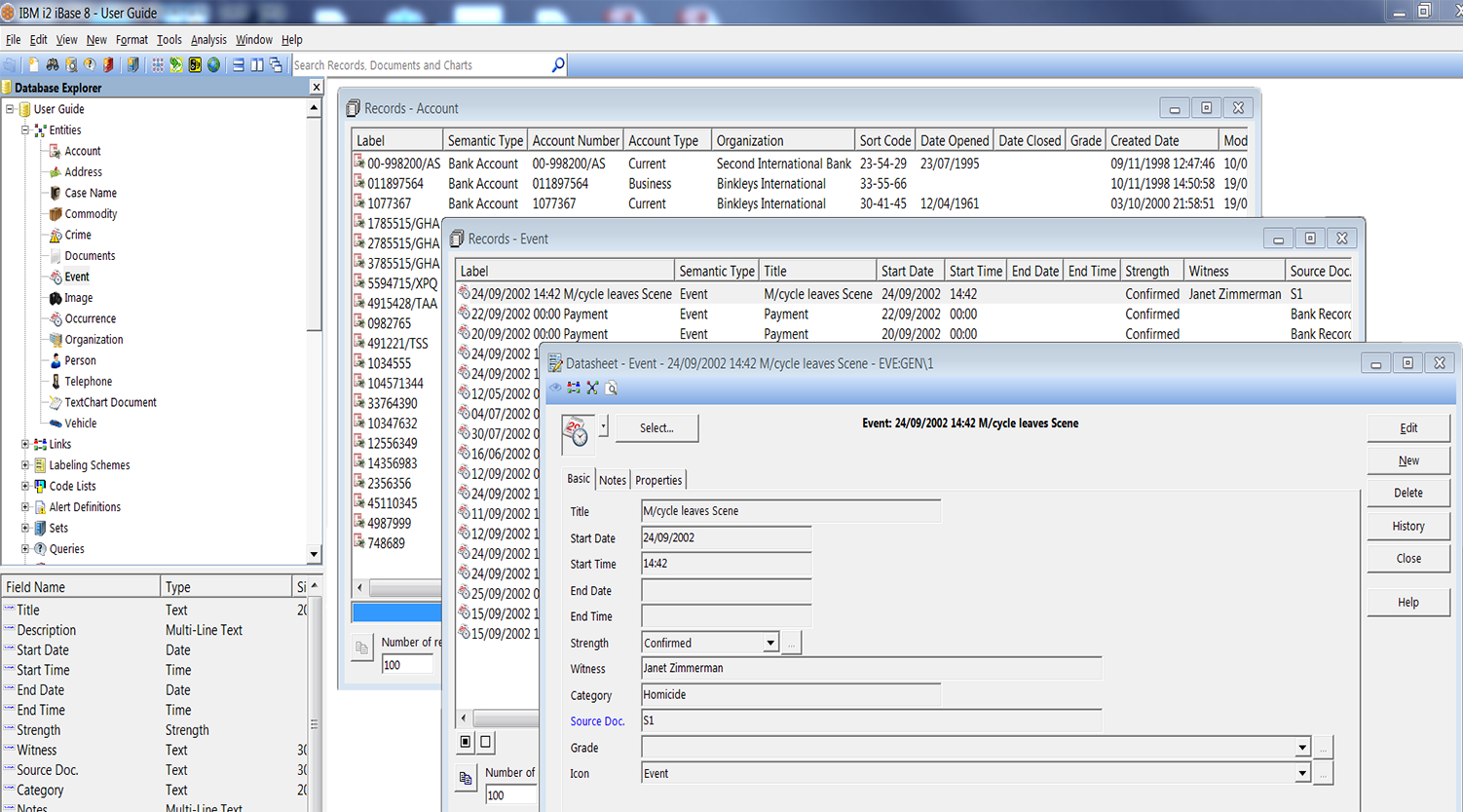The image size is (1463, 812).
Task: Click the blue book toolbar icon
Action: click(132, 65)
